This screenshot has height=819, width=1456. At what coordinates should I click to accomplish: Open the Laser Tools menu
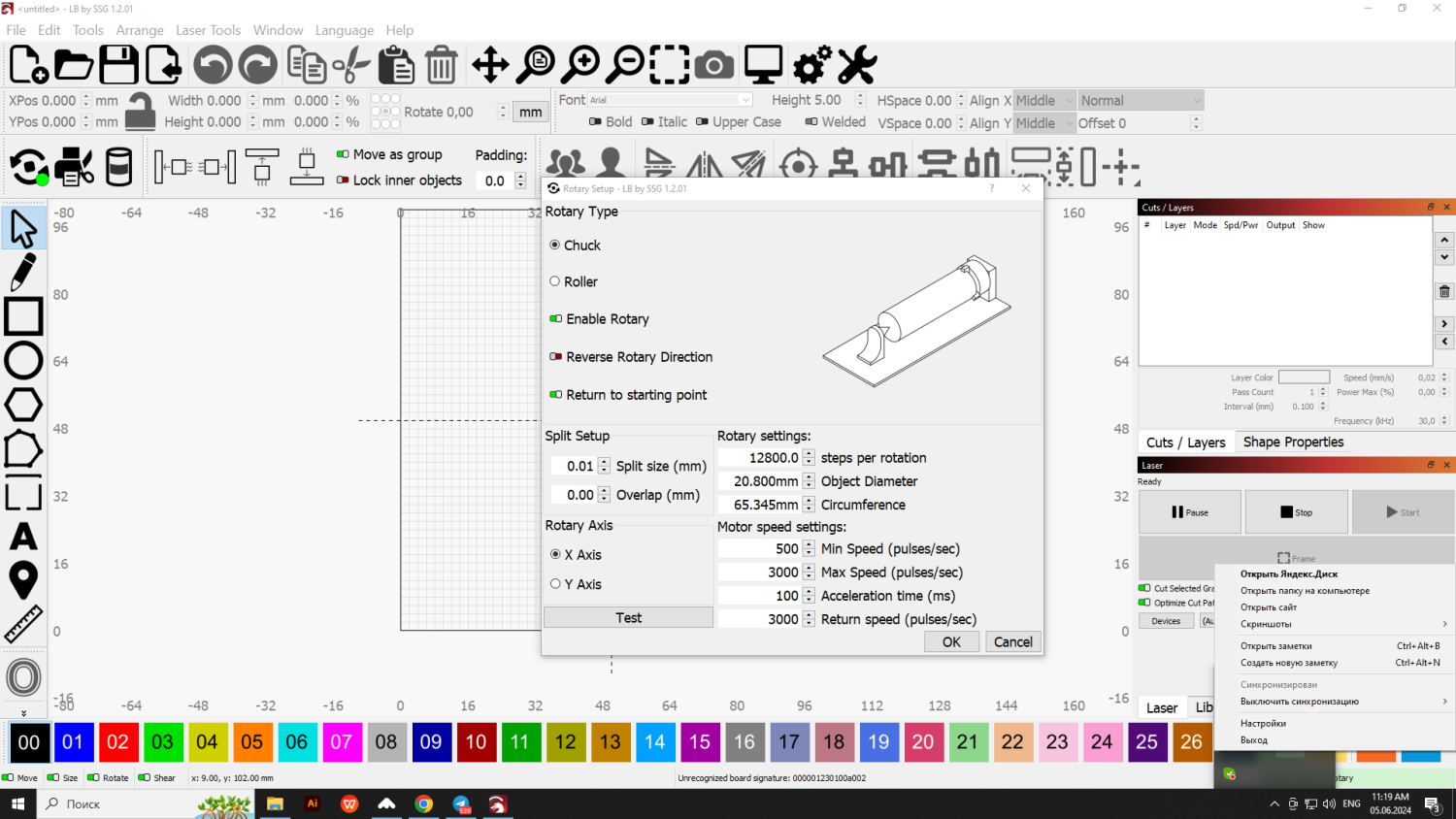[x=208, y=30]
